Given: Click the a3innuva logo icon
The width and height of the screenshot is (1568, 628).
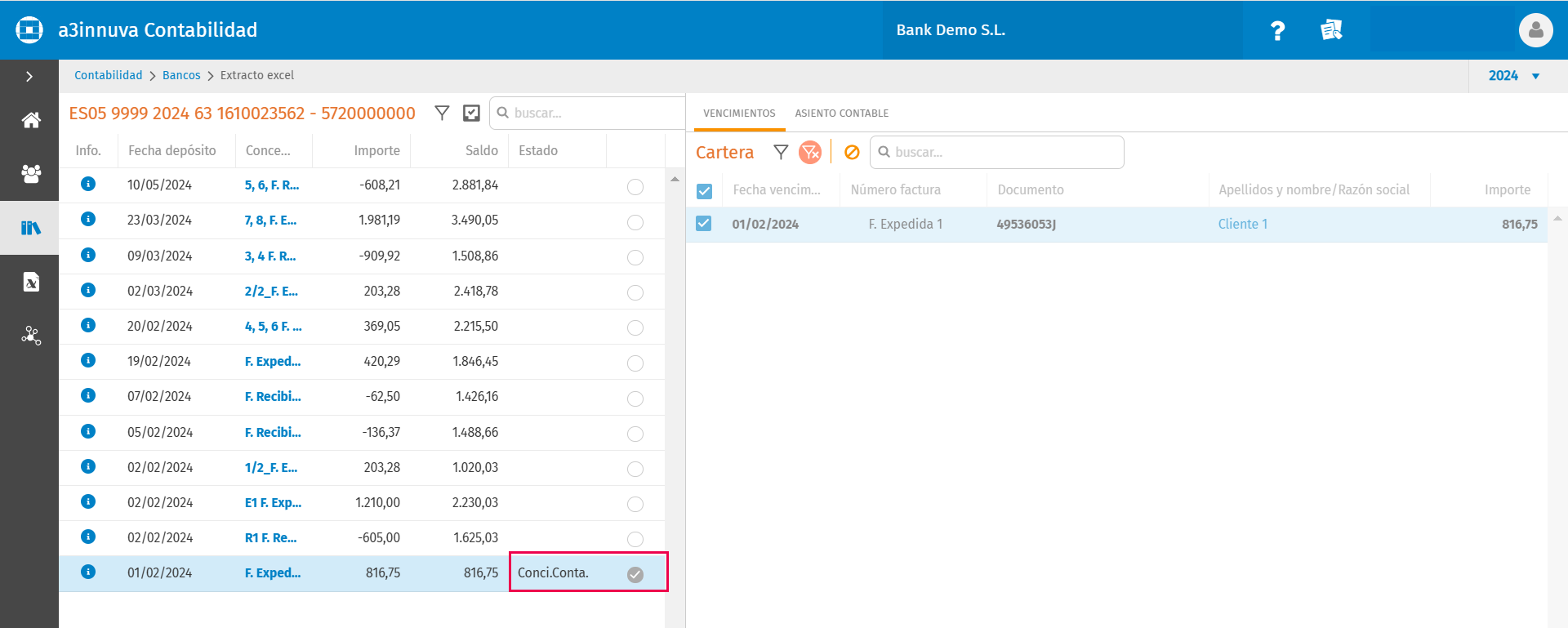Looking at the screenshot, I should [29, 30].
